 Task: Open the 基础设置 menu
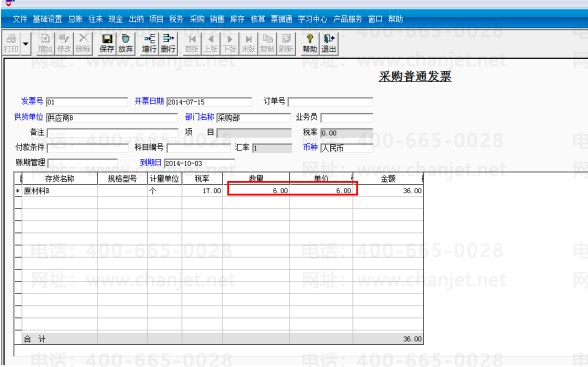click(x=47, y=19)
